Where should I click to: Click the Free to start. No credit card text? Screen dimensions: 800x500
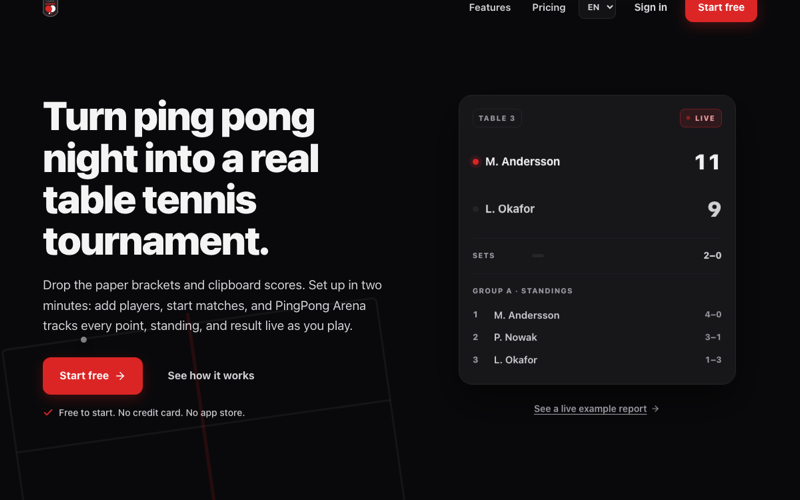point(152,413)
